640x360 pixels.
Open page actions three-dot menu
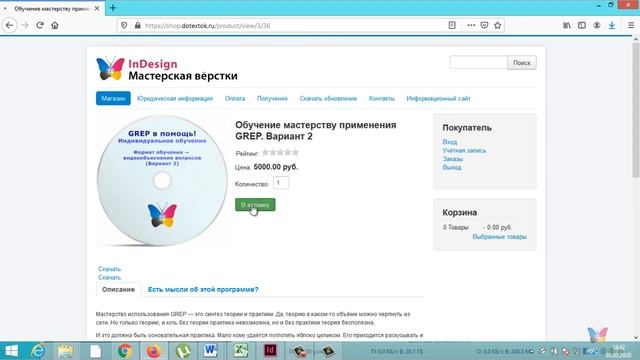click(x=471, y=25)
